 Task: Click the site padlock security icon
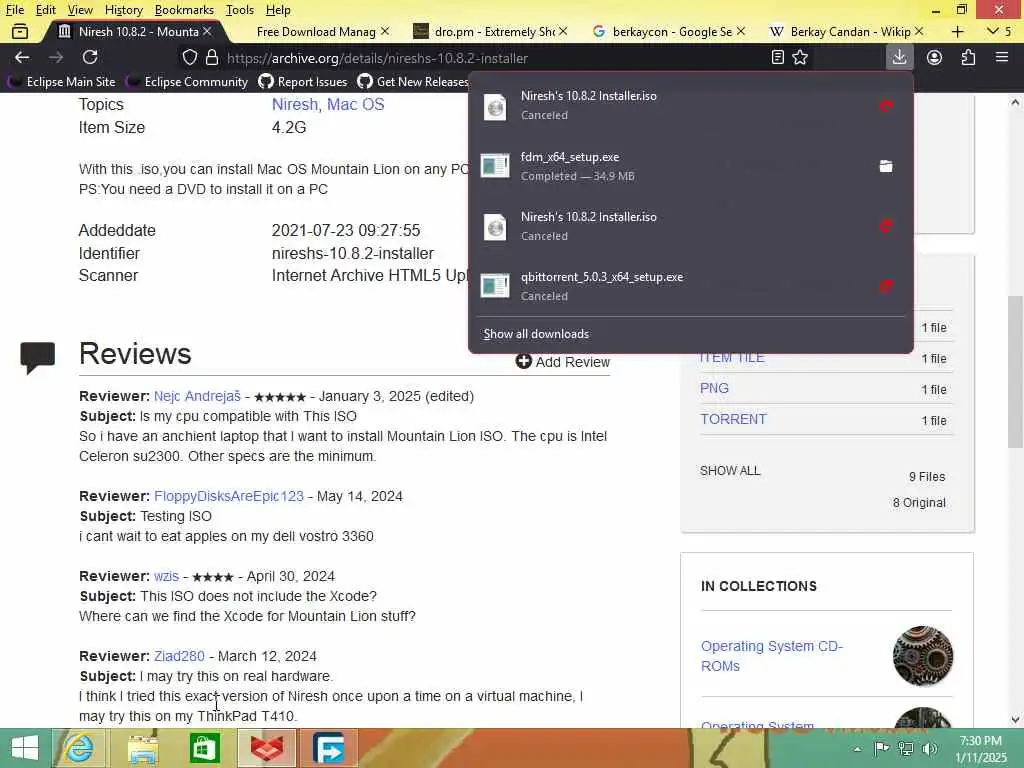(212, 57)
